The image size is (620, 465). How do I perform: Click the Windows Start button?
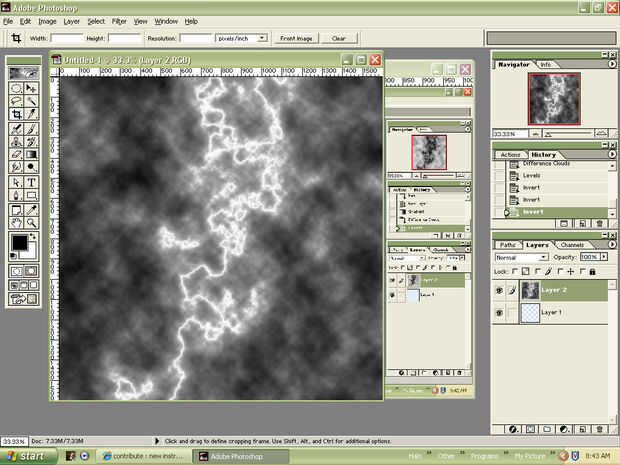tap(23, 456)
